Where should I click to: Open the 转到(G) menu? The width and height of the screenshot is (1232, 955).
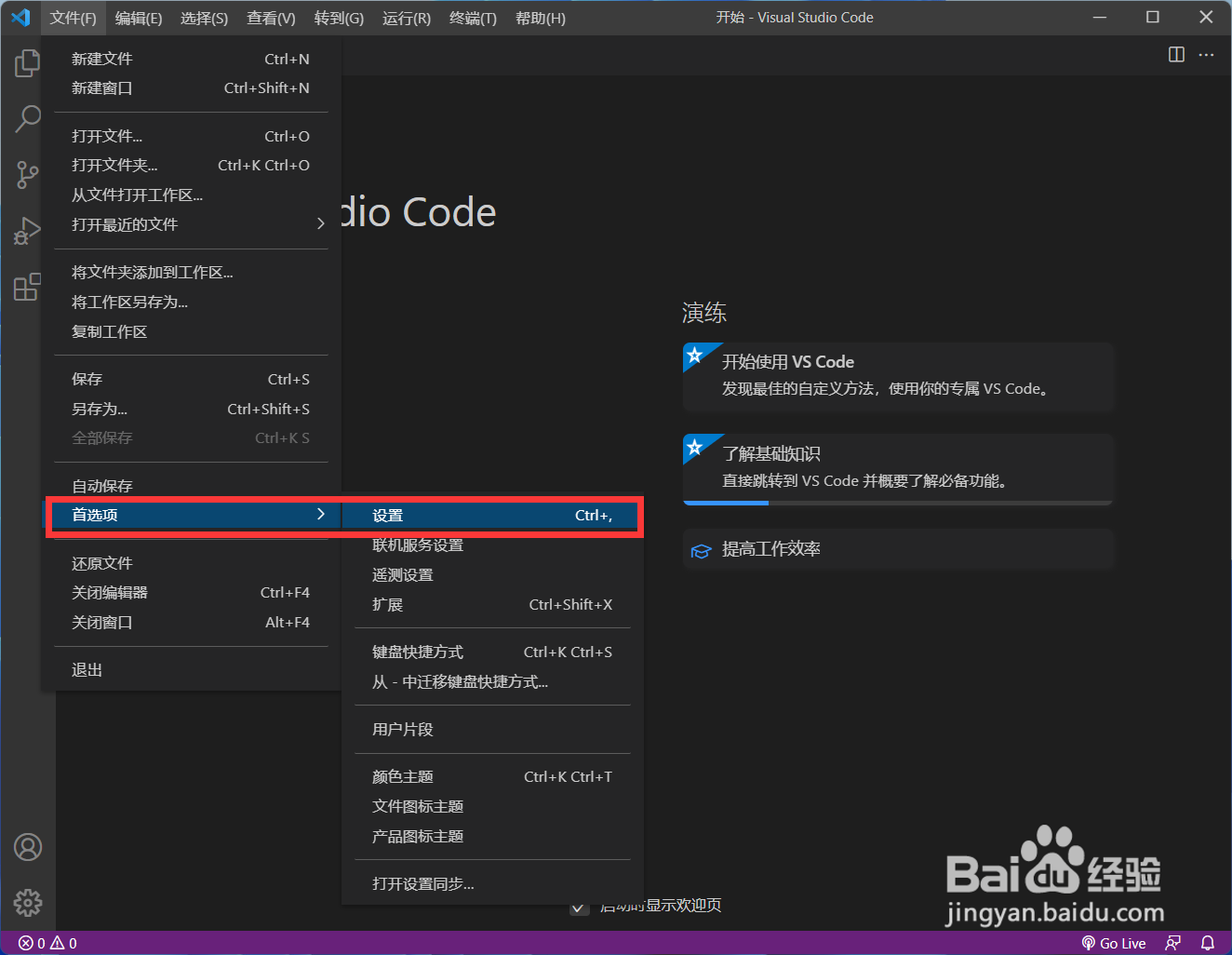pyautogui.click(x=339, y=19)
